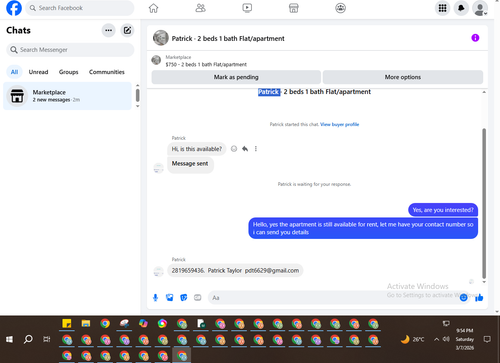The width and height of the screenshot is (500, 363).
Task: Click the conversation scrollbar thumb
Action: click(484, 203)
